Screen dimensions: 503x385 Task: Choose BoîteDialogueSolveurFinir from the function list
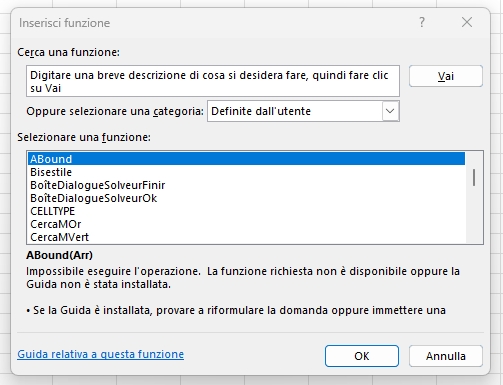tap(246, 185)
